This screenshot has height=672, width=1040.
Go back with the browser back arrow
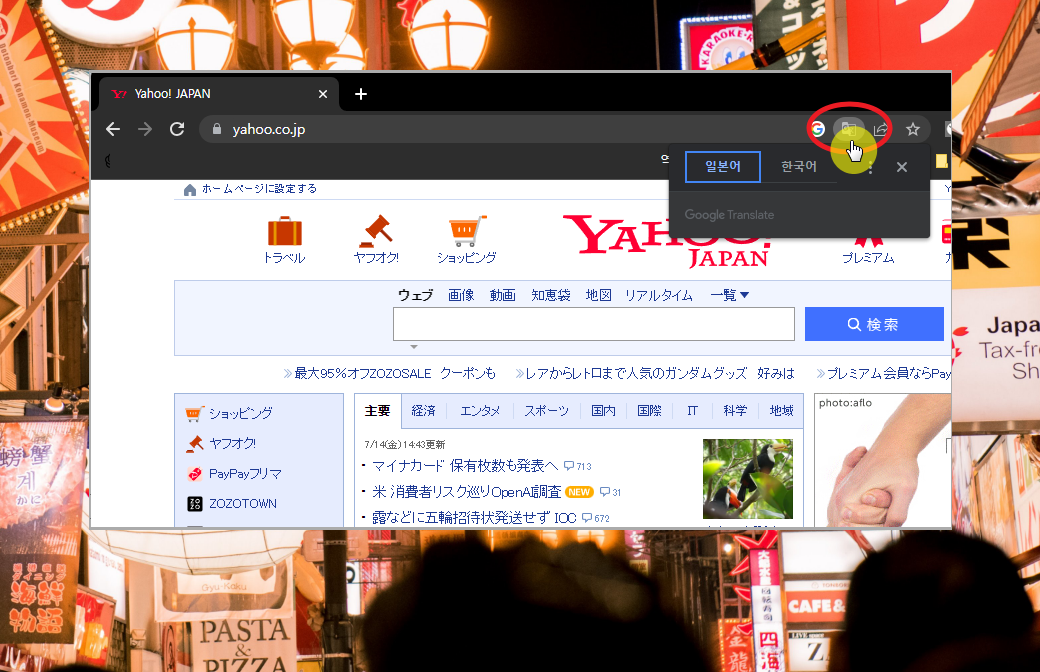[x=113, y=129]
